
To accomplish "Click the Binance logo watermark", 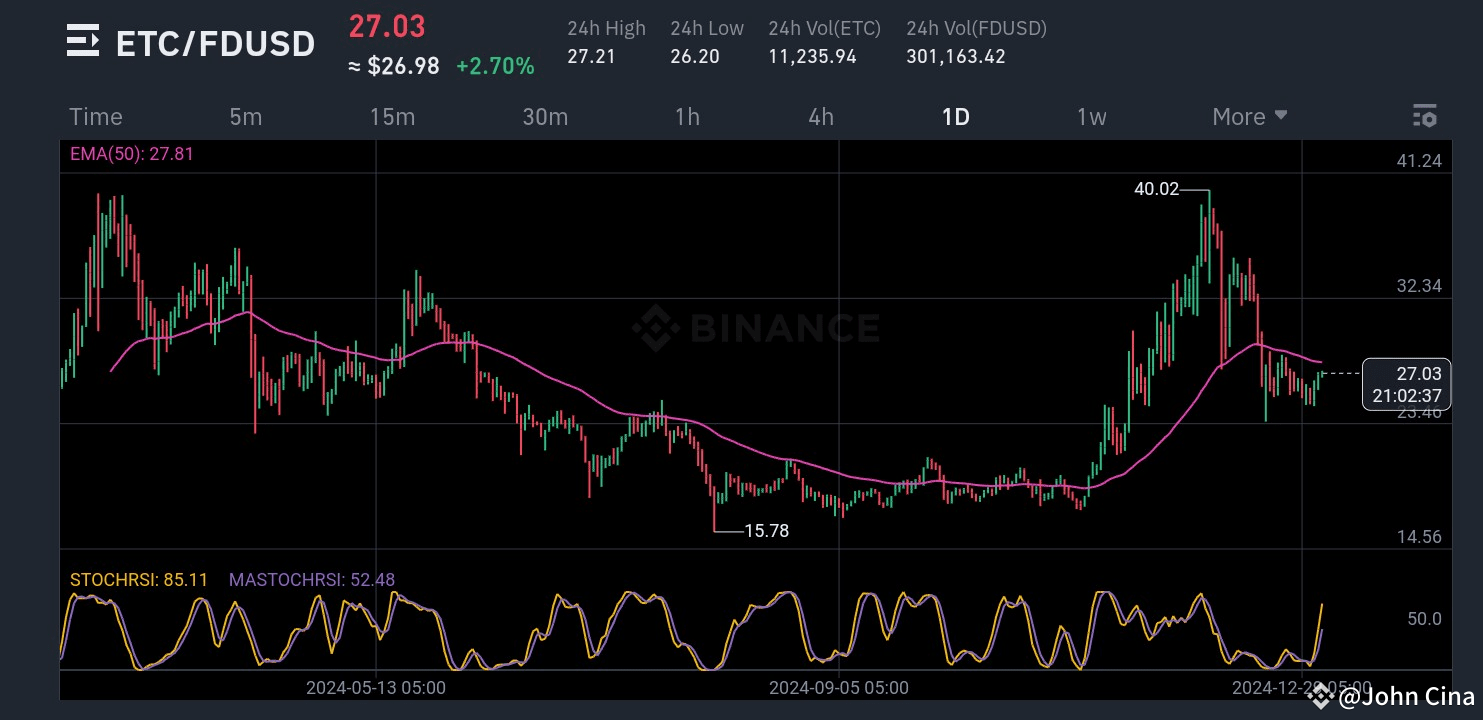I will pos(755,328).
